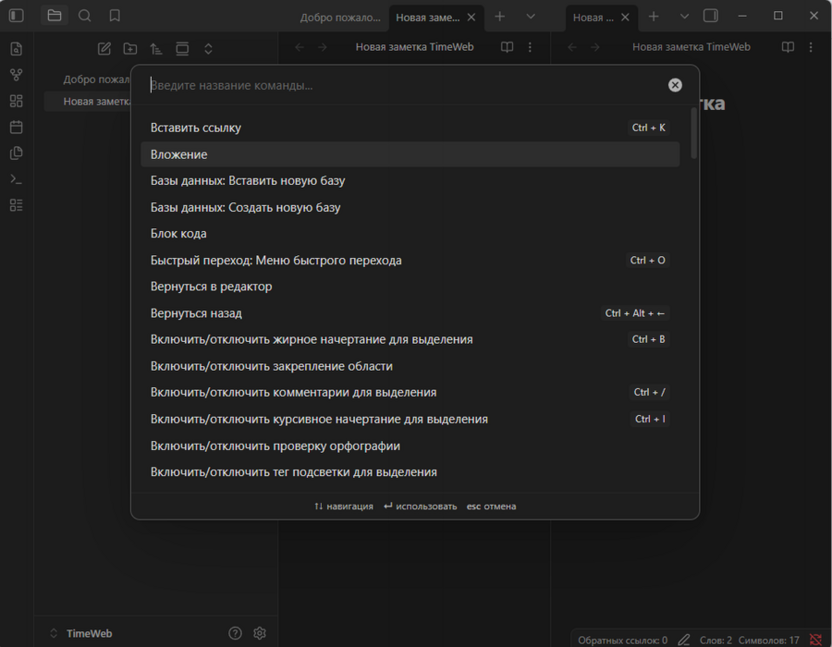Screen dimensions: 832x647
Task: Toggle the right sidebar
Action: click(711, 16)
